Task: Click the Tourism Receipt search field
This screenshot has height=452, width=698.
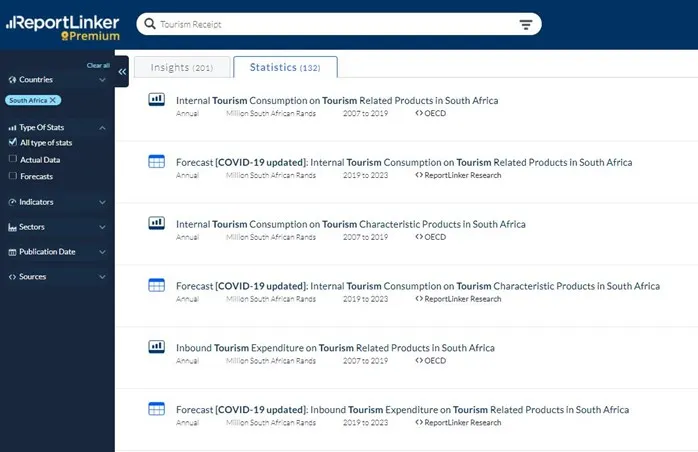Action: pos(330,24)
